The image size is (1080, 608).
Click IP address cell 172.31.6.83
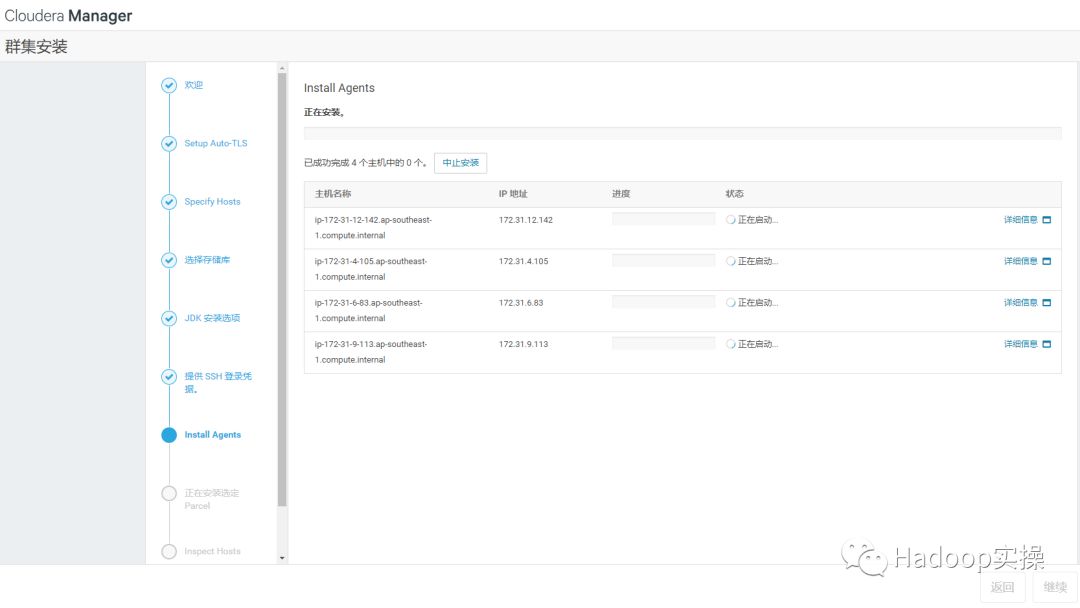click(x=521, y=302)
